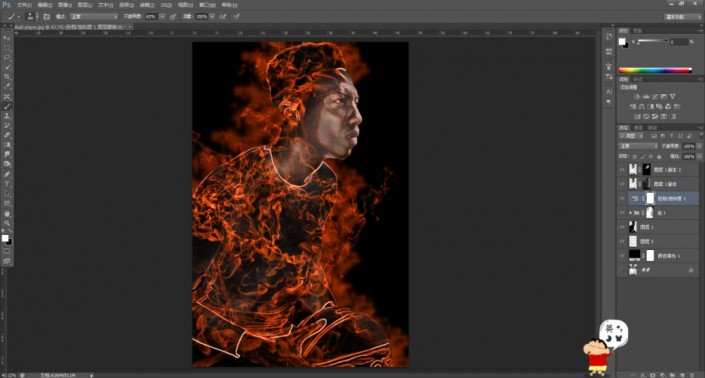Add an Invert adjustment layer
The height and width of the screenshot is (378, 705).
click(x=637, y=116)
